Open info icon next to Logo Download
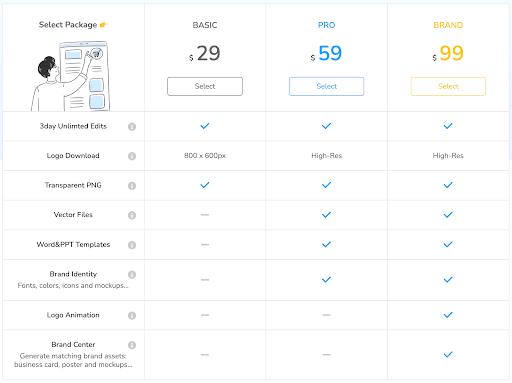The height and width of the screenshot is (383, 512). coord(132,156)
